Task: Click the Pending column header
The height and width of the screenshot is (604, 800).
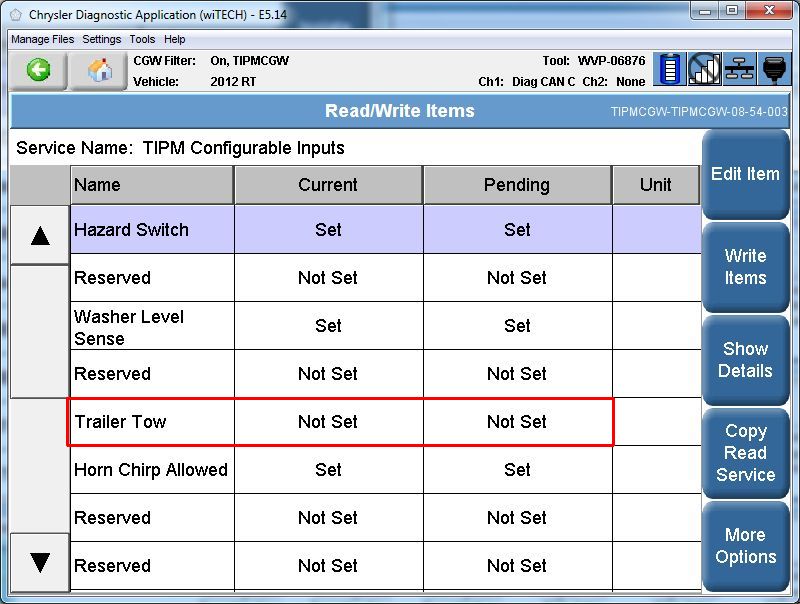Action: (x=517, y=185)
